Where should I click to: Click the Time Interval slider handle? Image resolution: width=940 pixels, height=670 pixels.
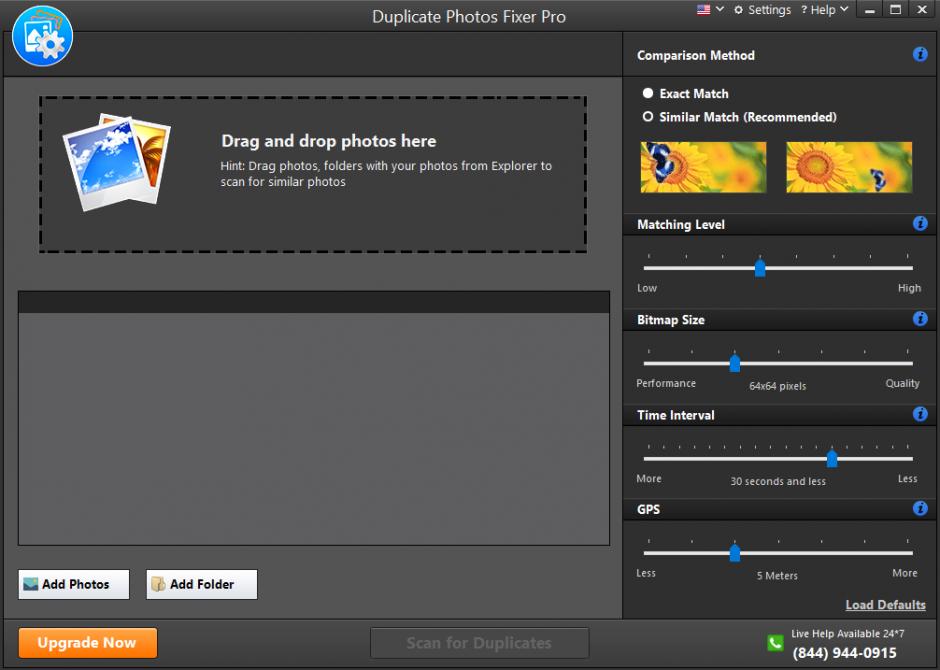(x=832, y=458)
